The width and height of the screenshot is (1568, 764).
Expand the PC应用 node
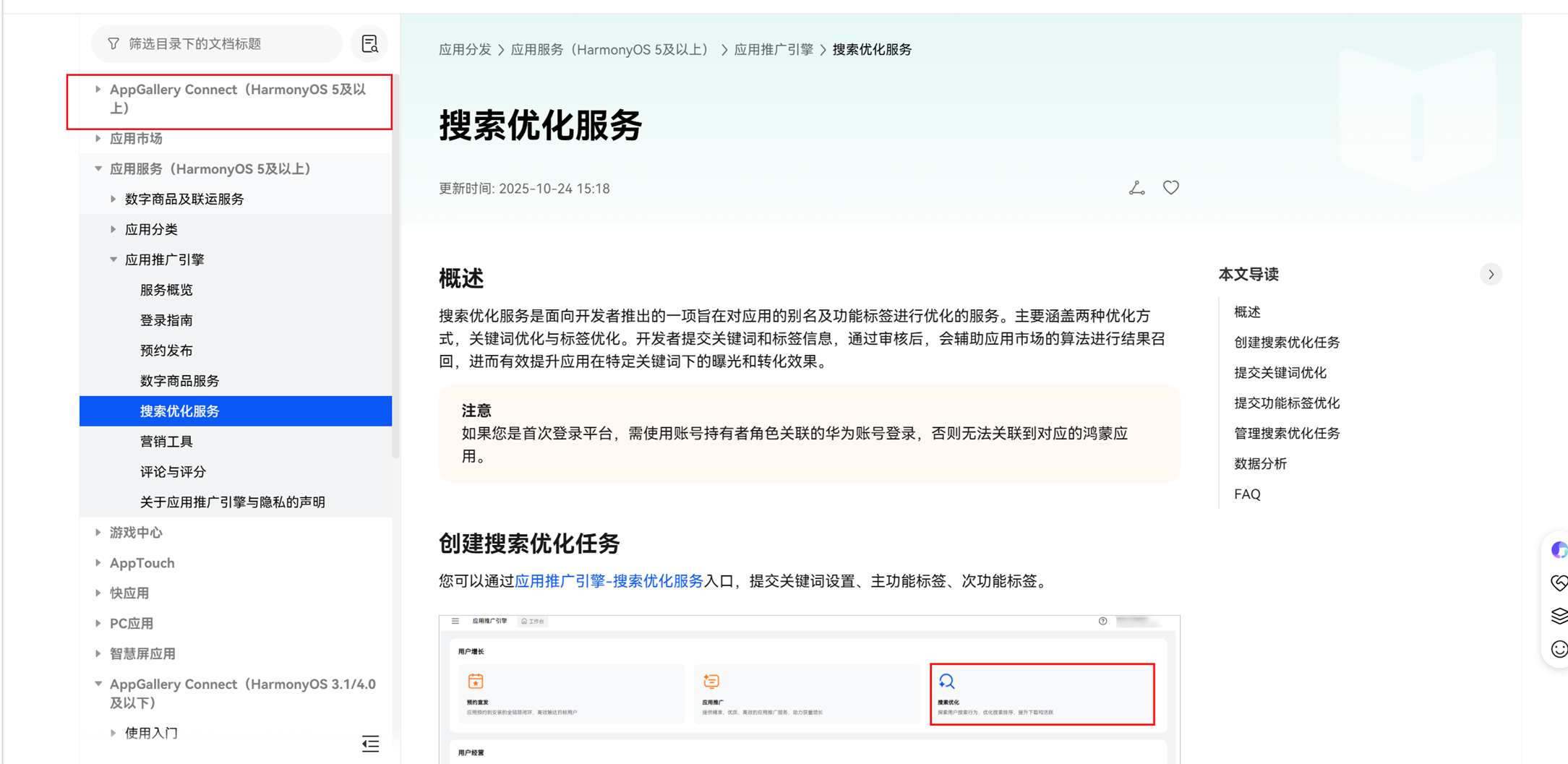click(x=98, y=623)
